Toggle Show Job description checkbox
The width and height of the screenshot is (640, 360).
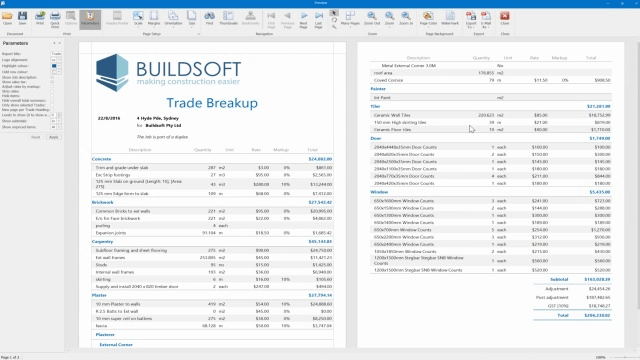coord(52,77)
